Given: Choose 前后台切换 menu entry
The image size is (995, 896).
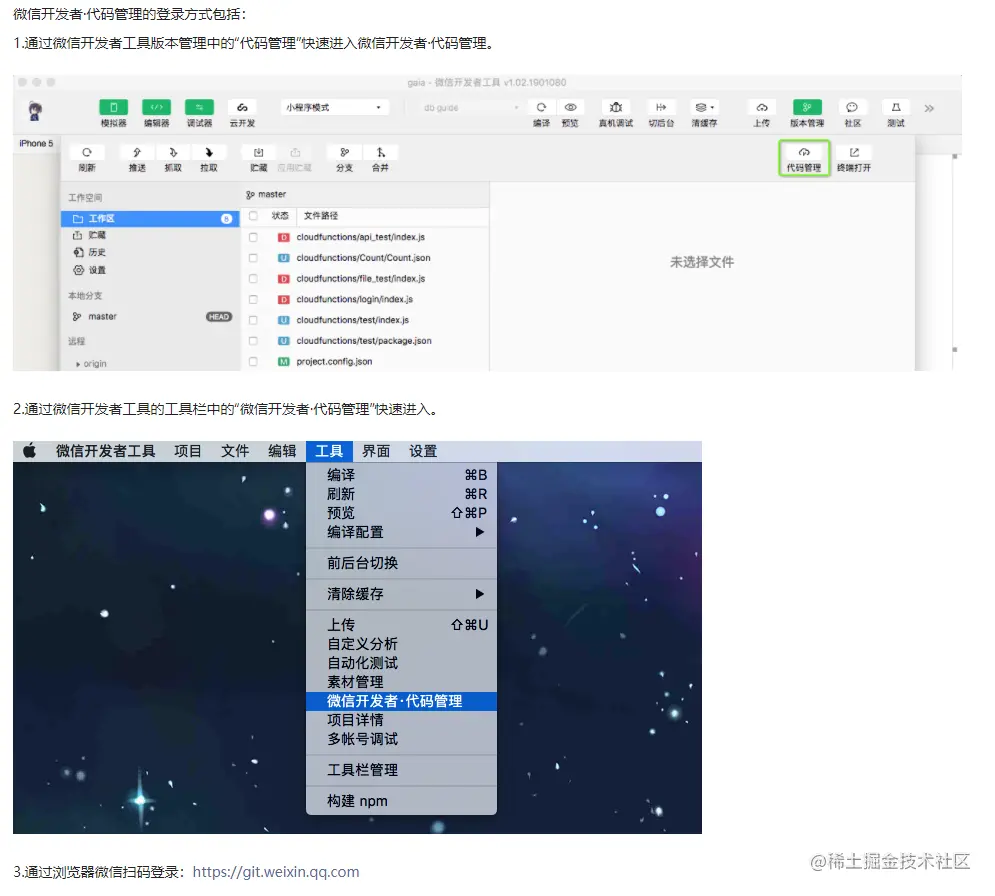Looking at the screenshot, I should [x=401, y=563].
